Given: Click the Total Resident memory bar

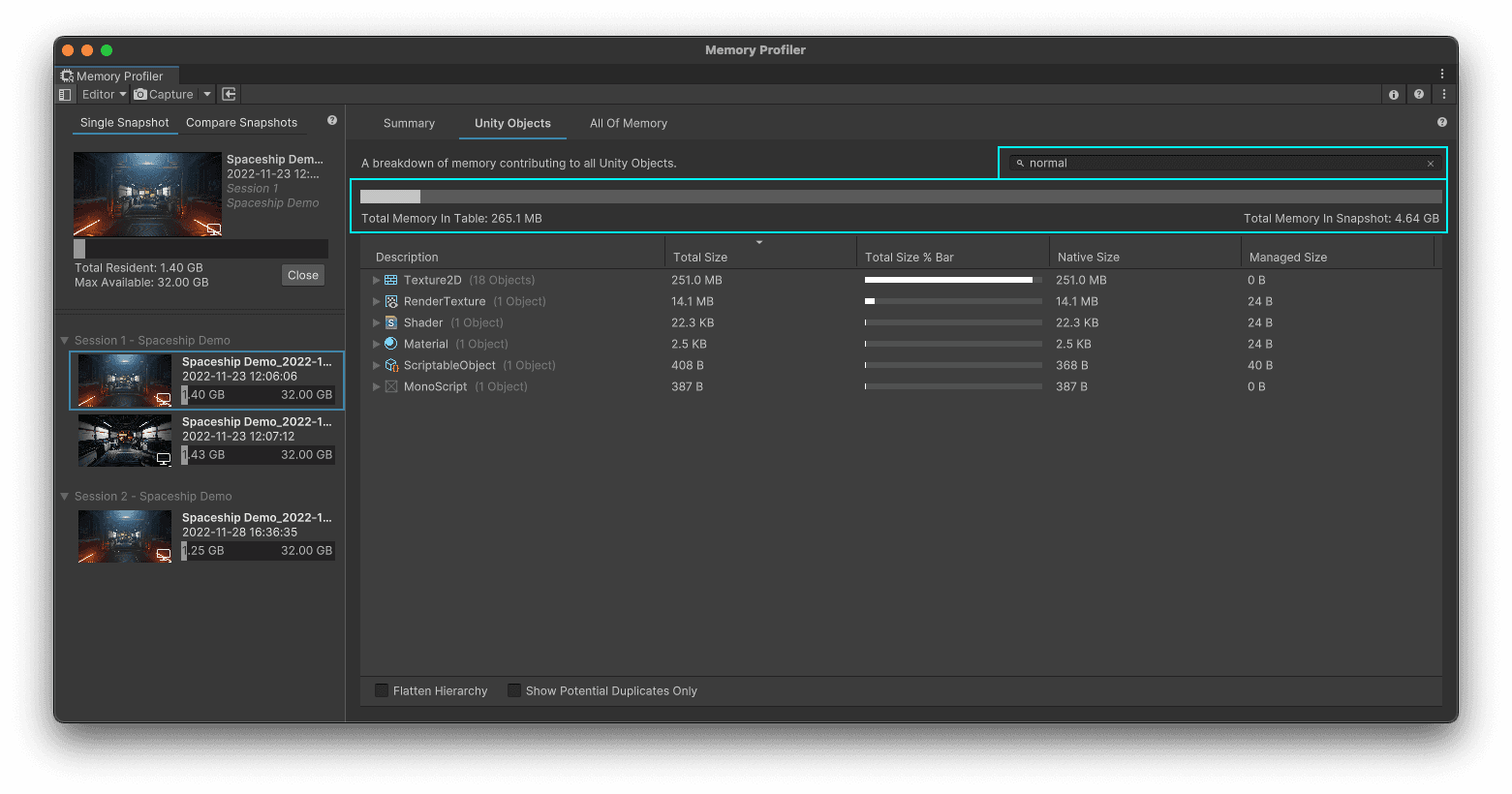Looking at the screenshot, I should click(201, 249).
